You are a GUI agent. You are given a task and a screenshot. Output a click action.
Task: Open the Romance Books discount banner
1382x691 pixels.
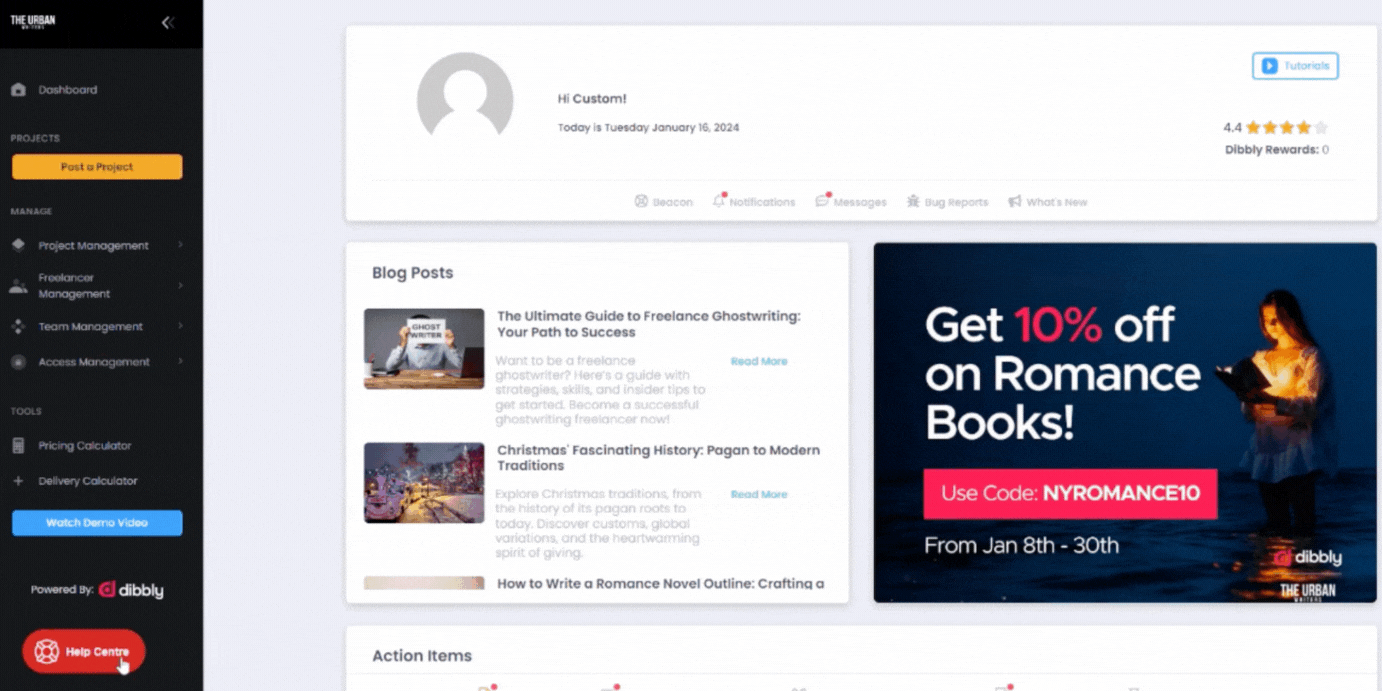[x=1123, y=420]
